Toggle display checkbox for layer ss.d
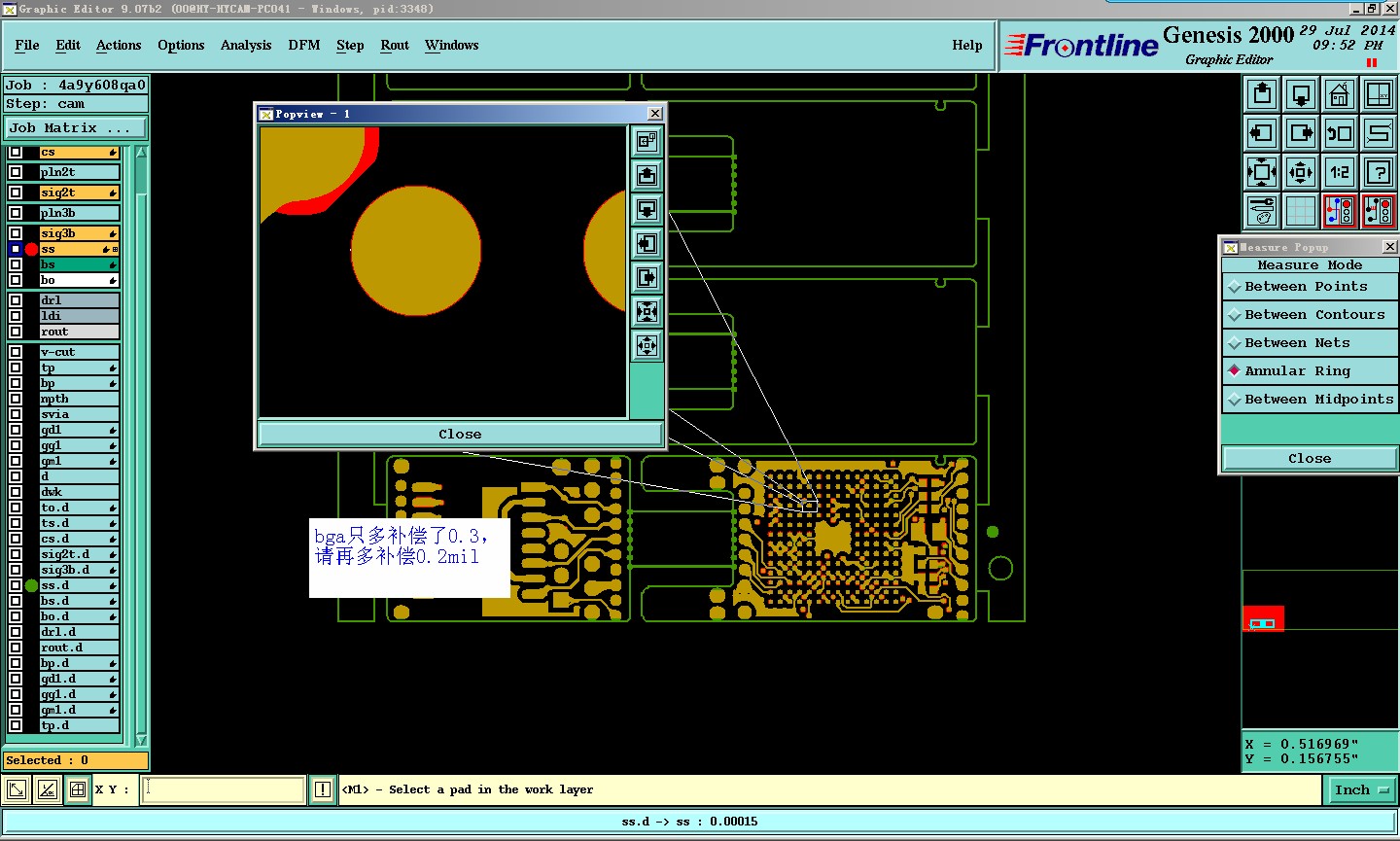Screen dimensions: 1400x841 tap(16, 585)
